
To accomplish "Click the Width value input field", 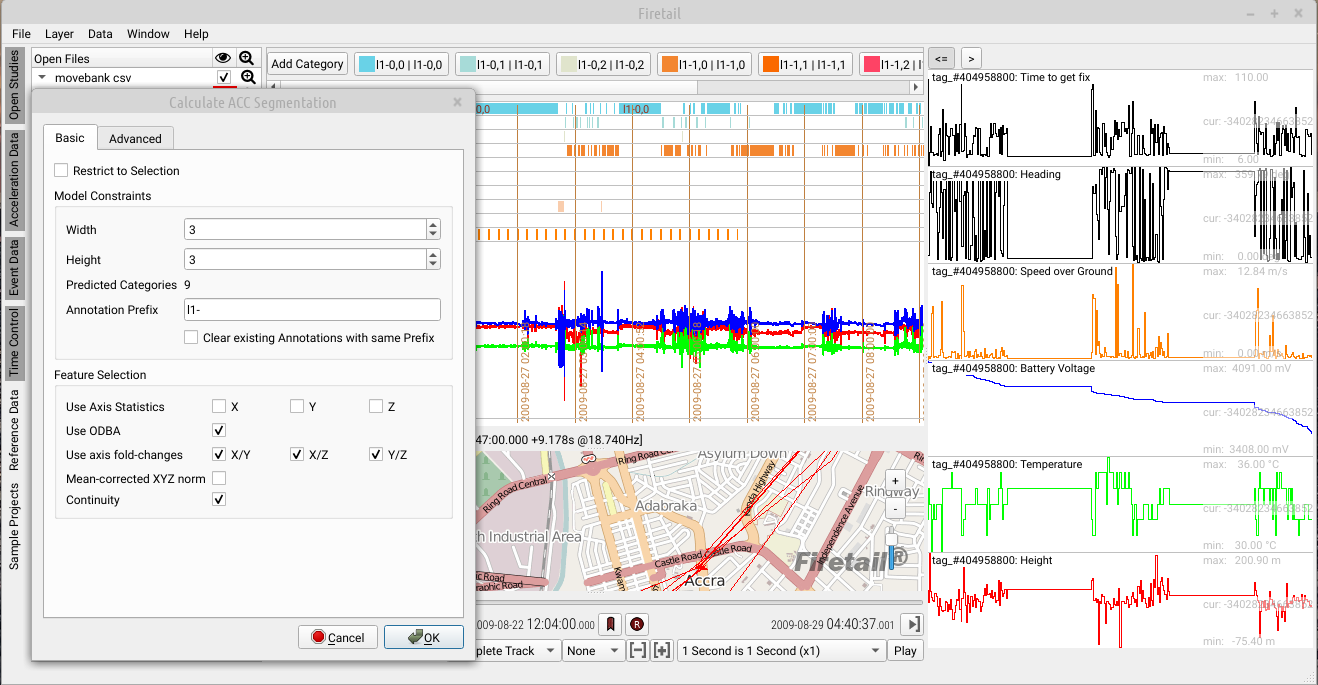I will (x=305, y=230).
